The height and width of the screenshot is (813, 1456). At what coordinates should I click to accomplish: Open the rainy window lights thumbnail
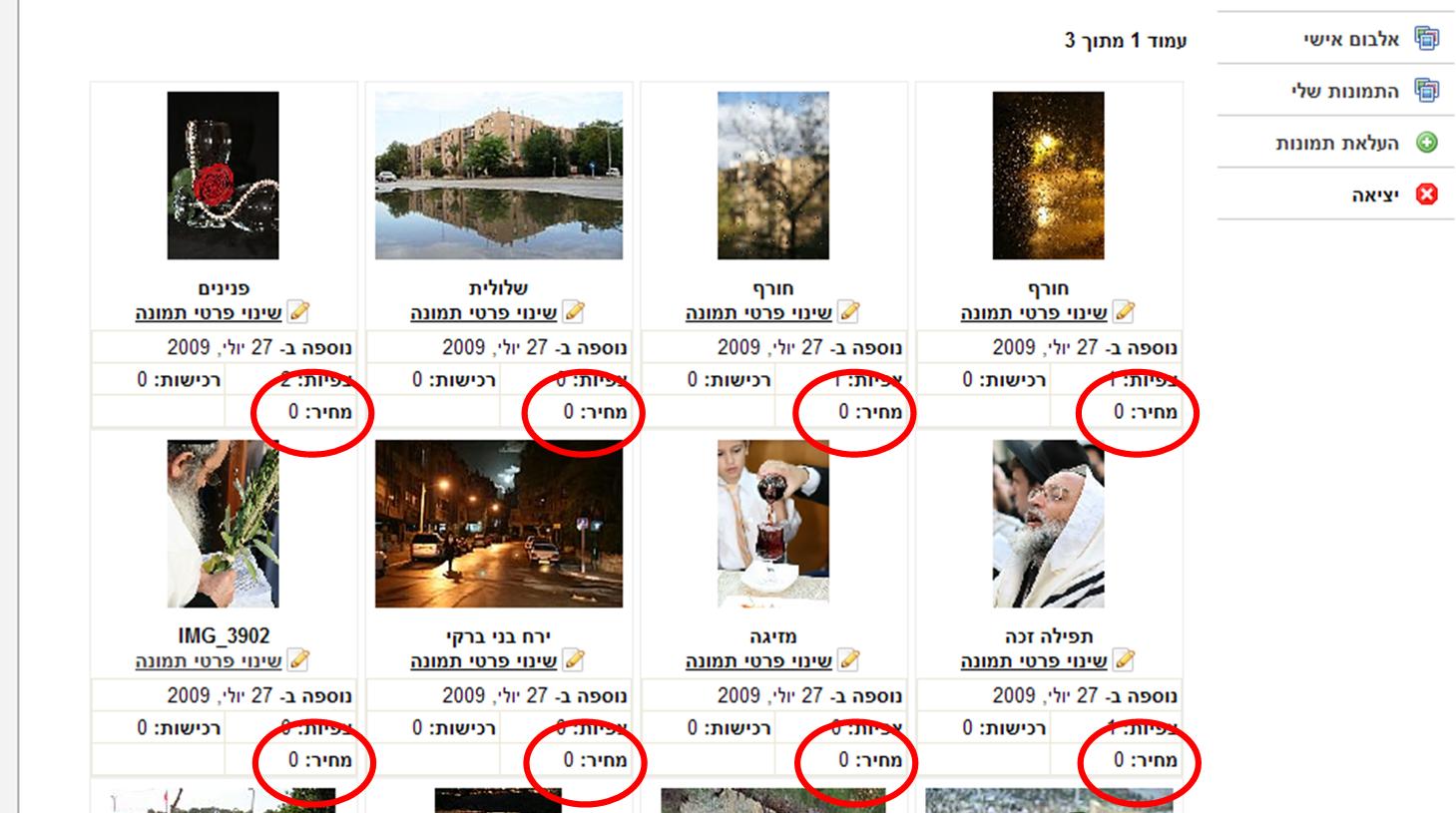[1048, 176]
